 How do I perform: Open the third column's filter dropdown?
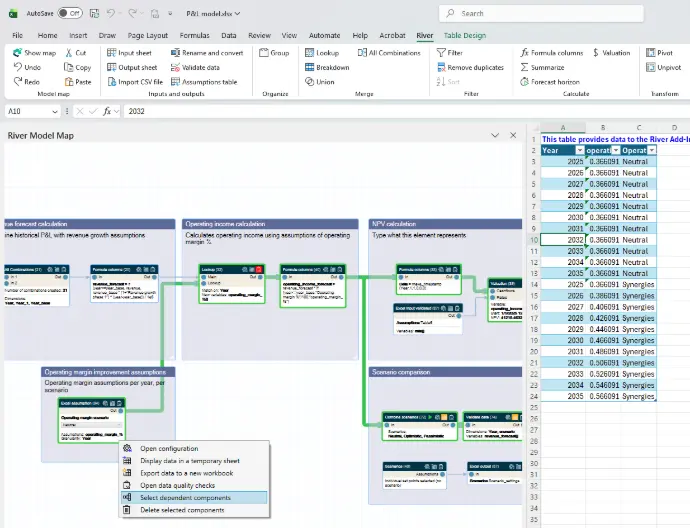pos(652,150)
